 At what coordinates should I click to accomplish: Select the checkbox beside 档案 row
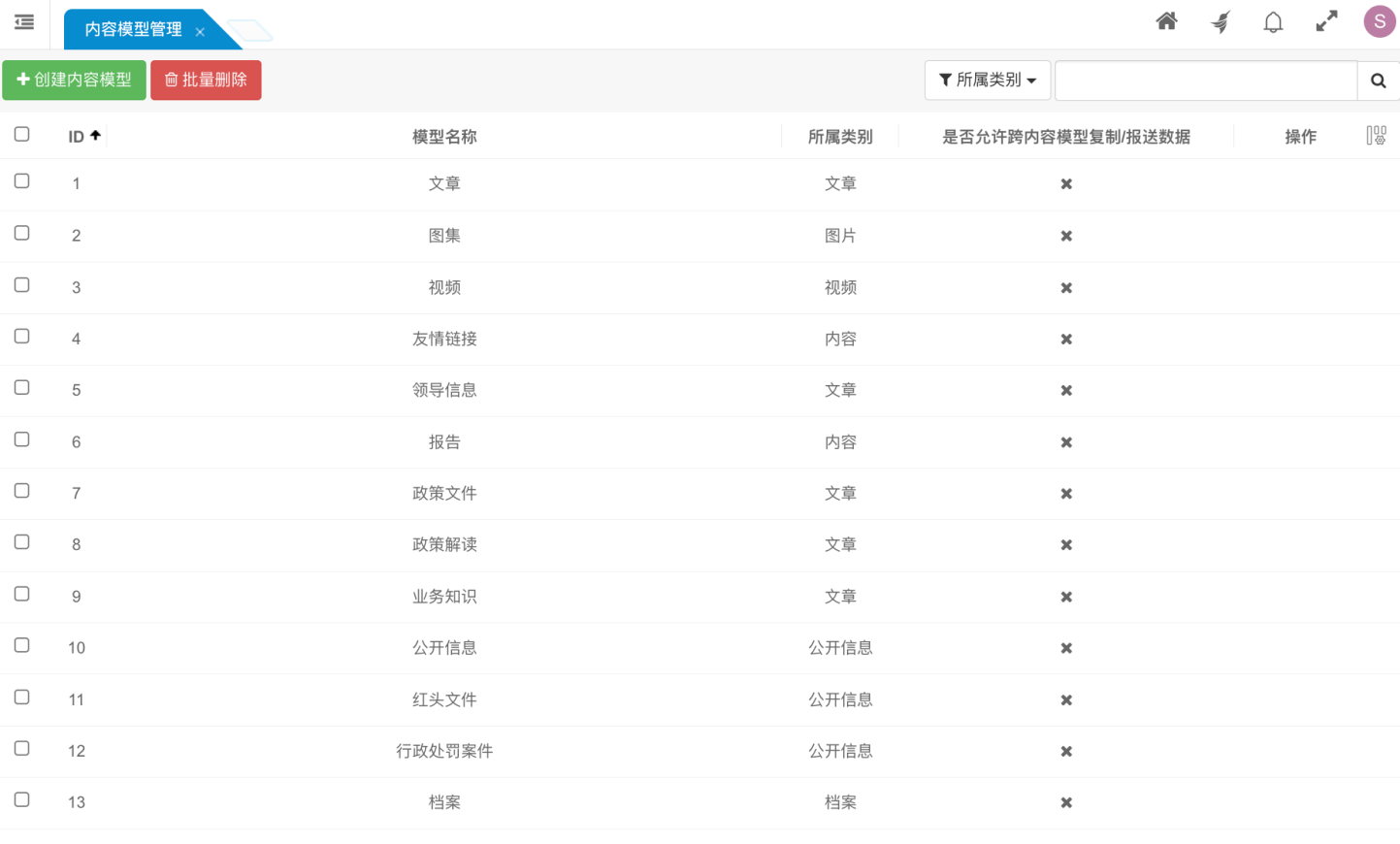pos(22,799)
